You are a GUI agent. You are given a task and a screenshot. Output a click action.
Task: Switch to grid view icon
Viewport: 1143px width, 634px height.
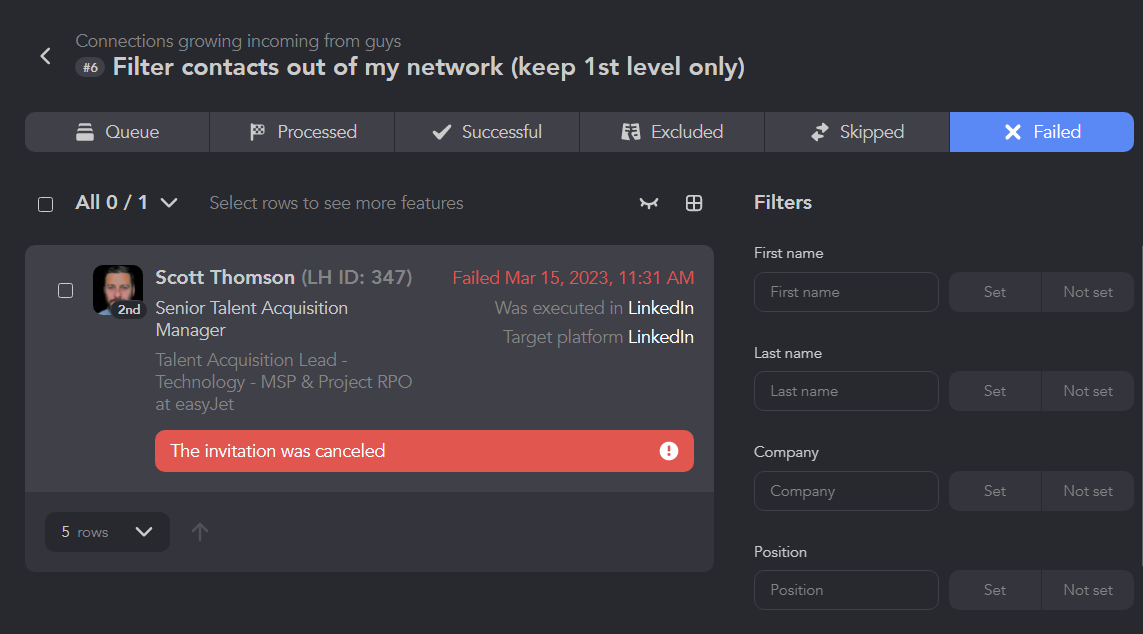point(694,203)
